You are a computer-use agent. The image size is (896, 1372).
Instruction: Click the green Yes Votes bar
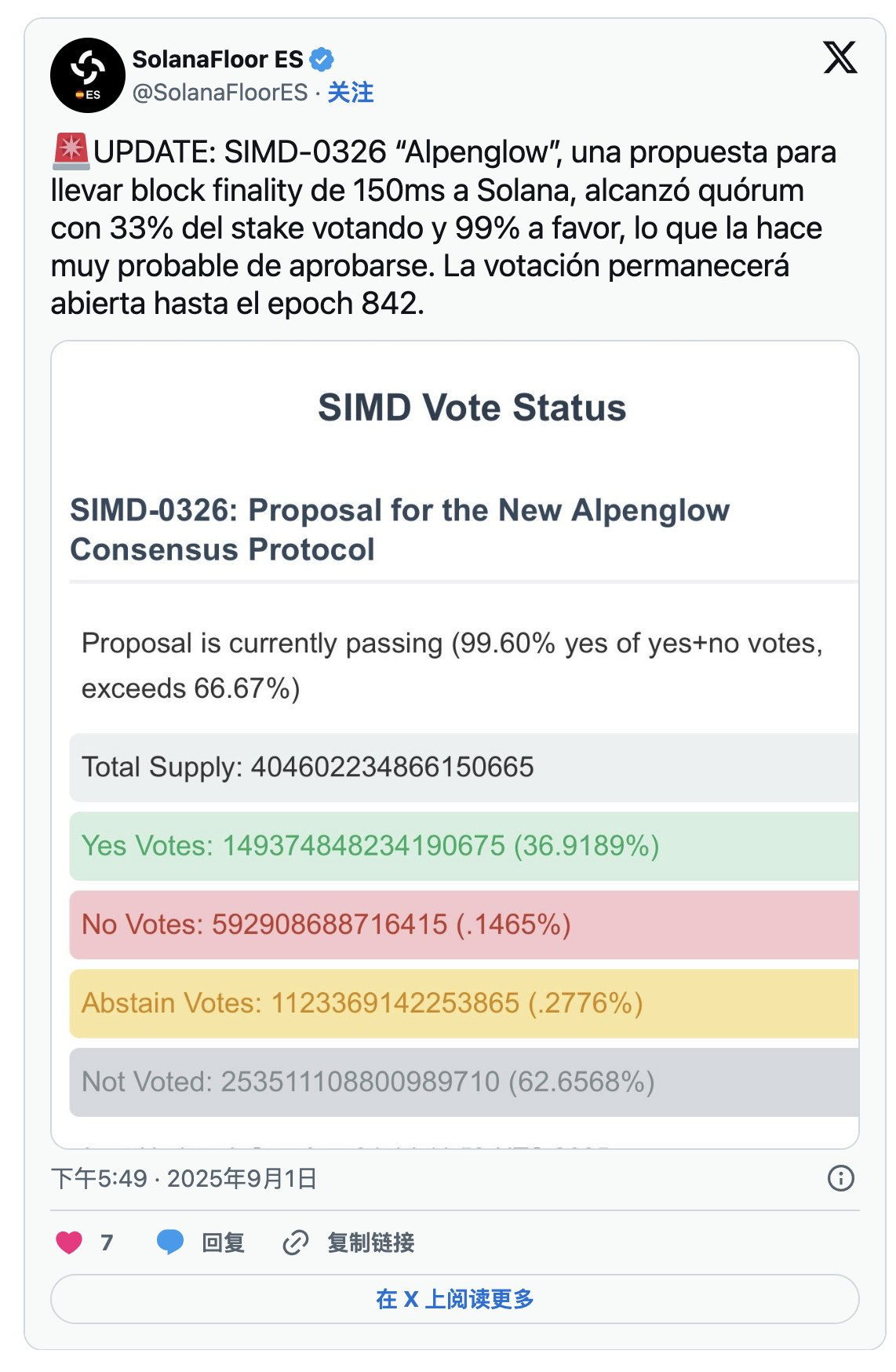(x=463, y=846)
